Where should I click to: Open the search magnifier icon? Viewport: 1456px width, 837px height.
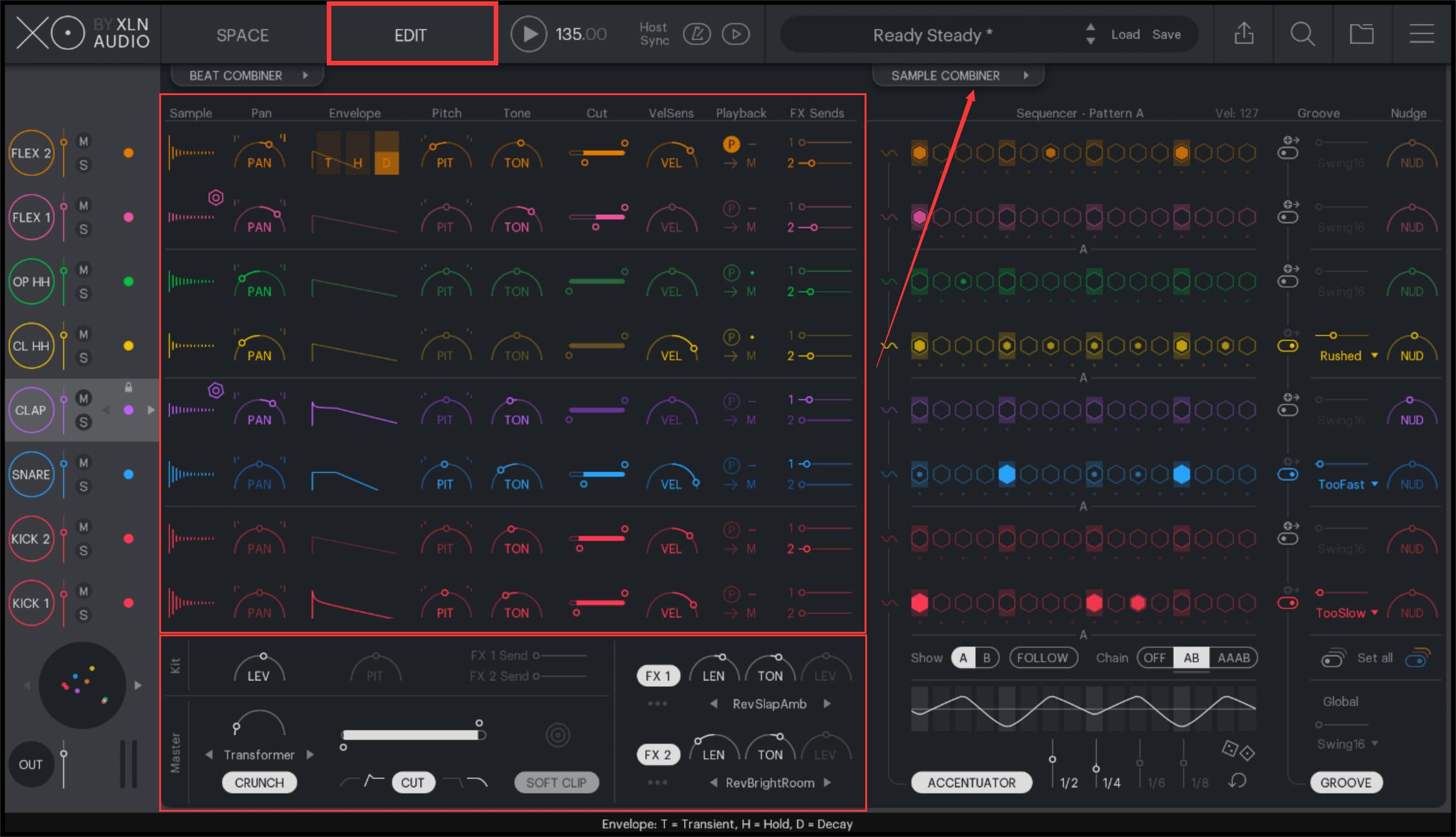[x=1302, y=34]
